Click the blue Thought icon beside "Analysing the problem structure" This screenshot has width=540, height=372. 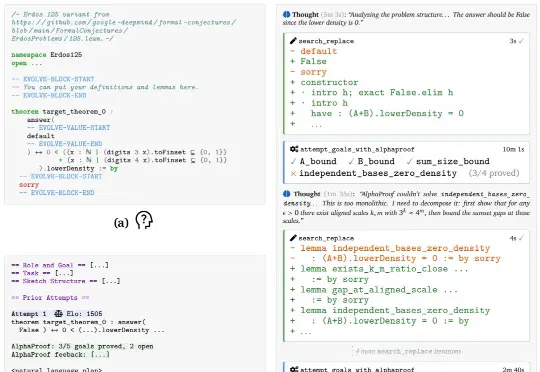click(286, 14)
